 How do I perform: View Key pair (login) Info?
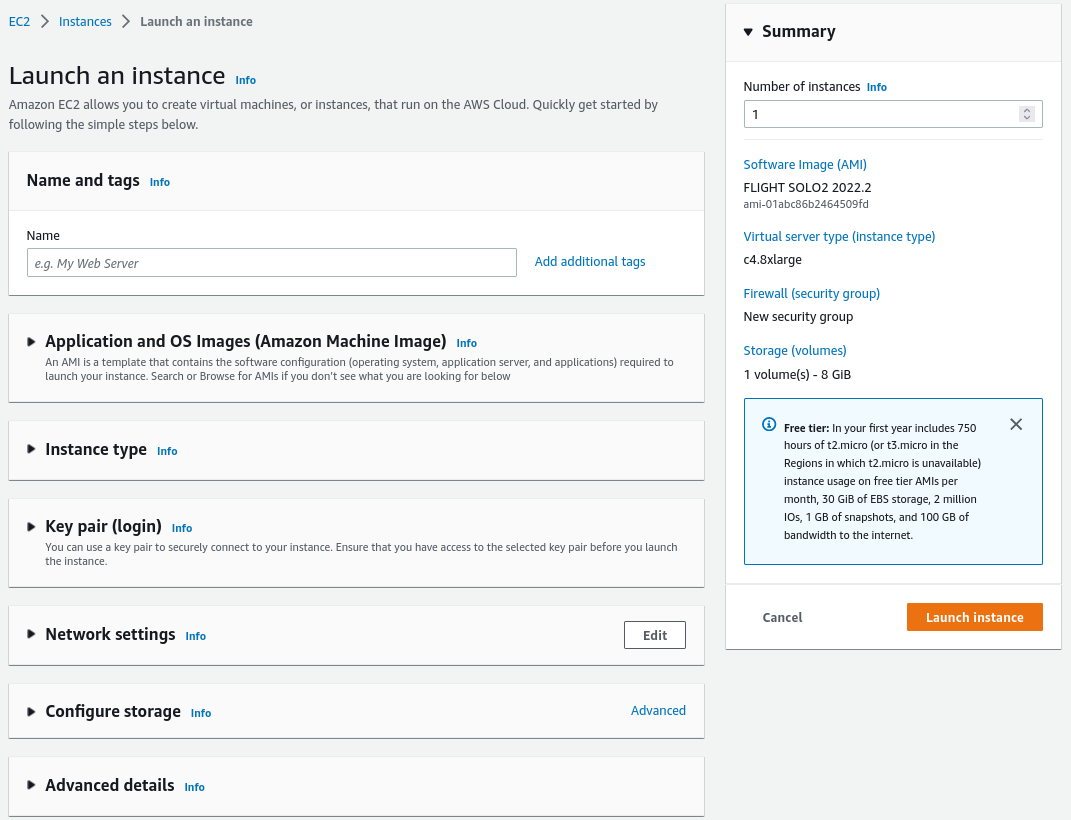pos(181,528)
